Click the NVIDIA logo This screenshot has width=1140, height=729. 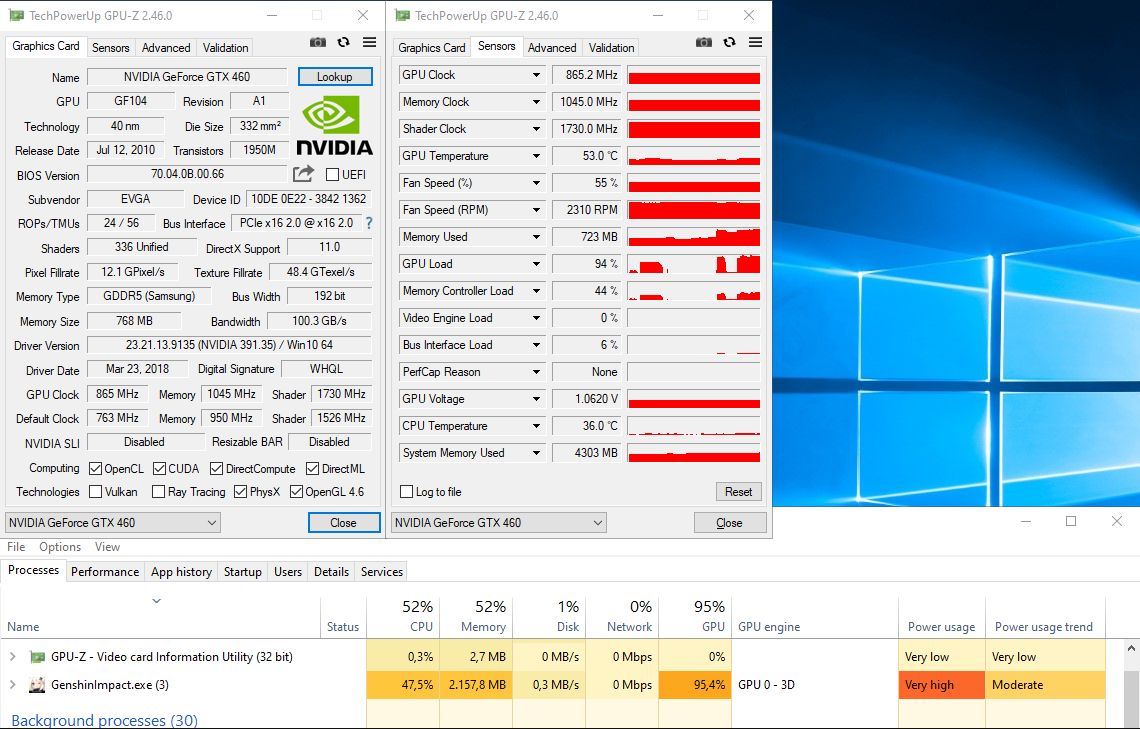(334, 126)
